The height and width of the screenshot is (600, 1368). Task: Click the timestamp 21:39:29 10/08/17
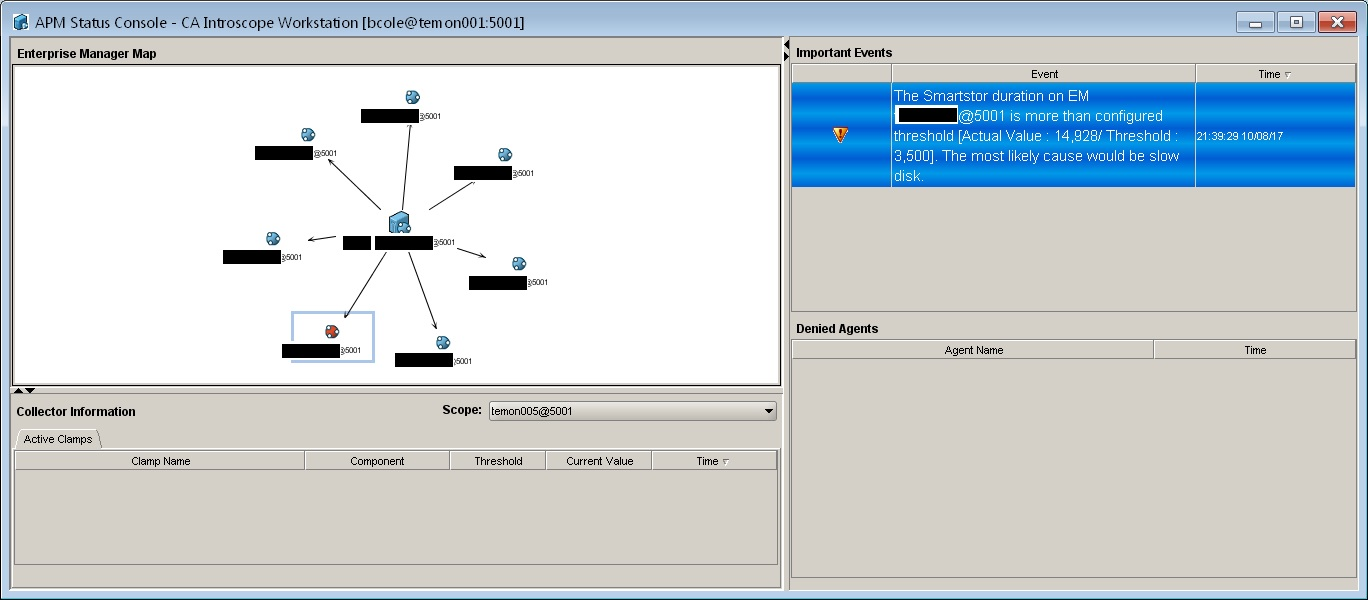pos(1240,136)
